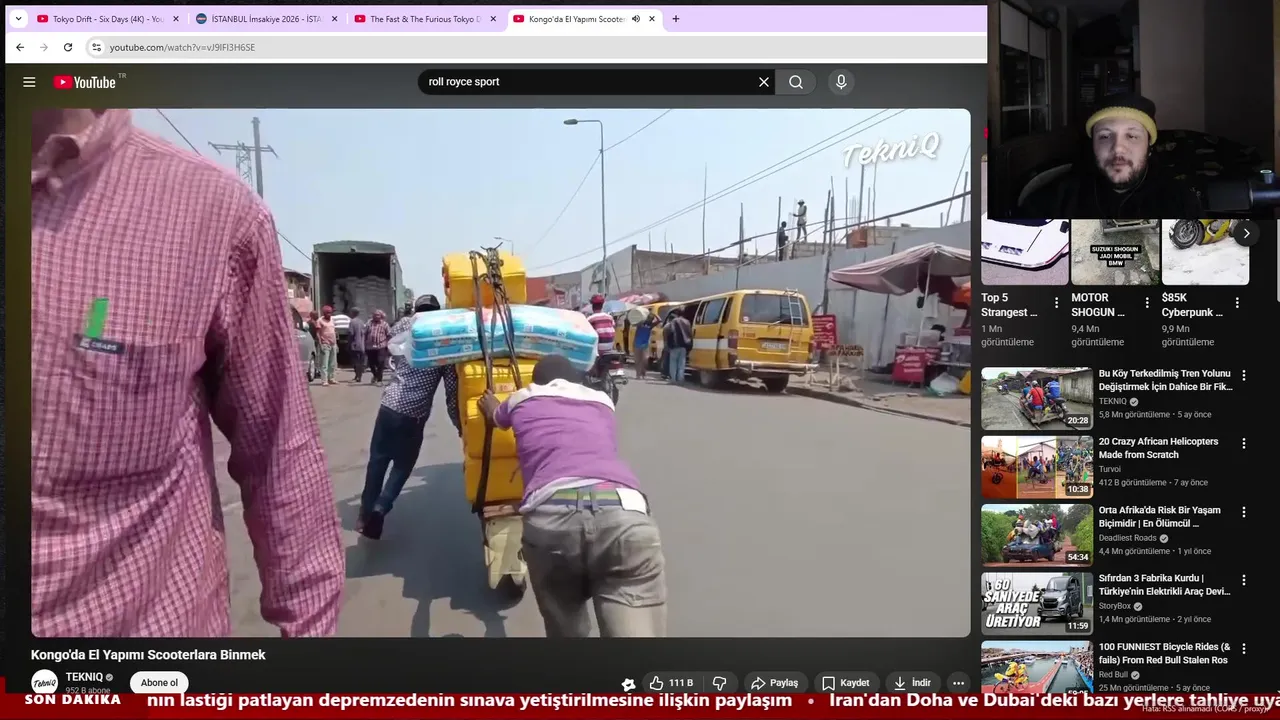Image resolution: width=1280 pixels, height=720 pixels.
Task: Open tab search dropdown arrow
Action: 18,19
